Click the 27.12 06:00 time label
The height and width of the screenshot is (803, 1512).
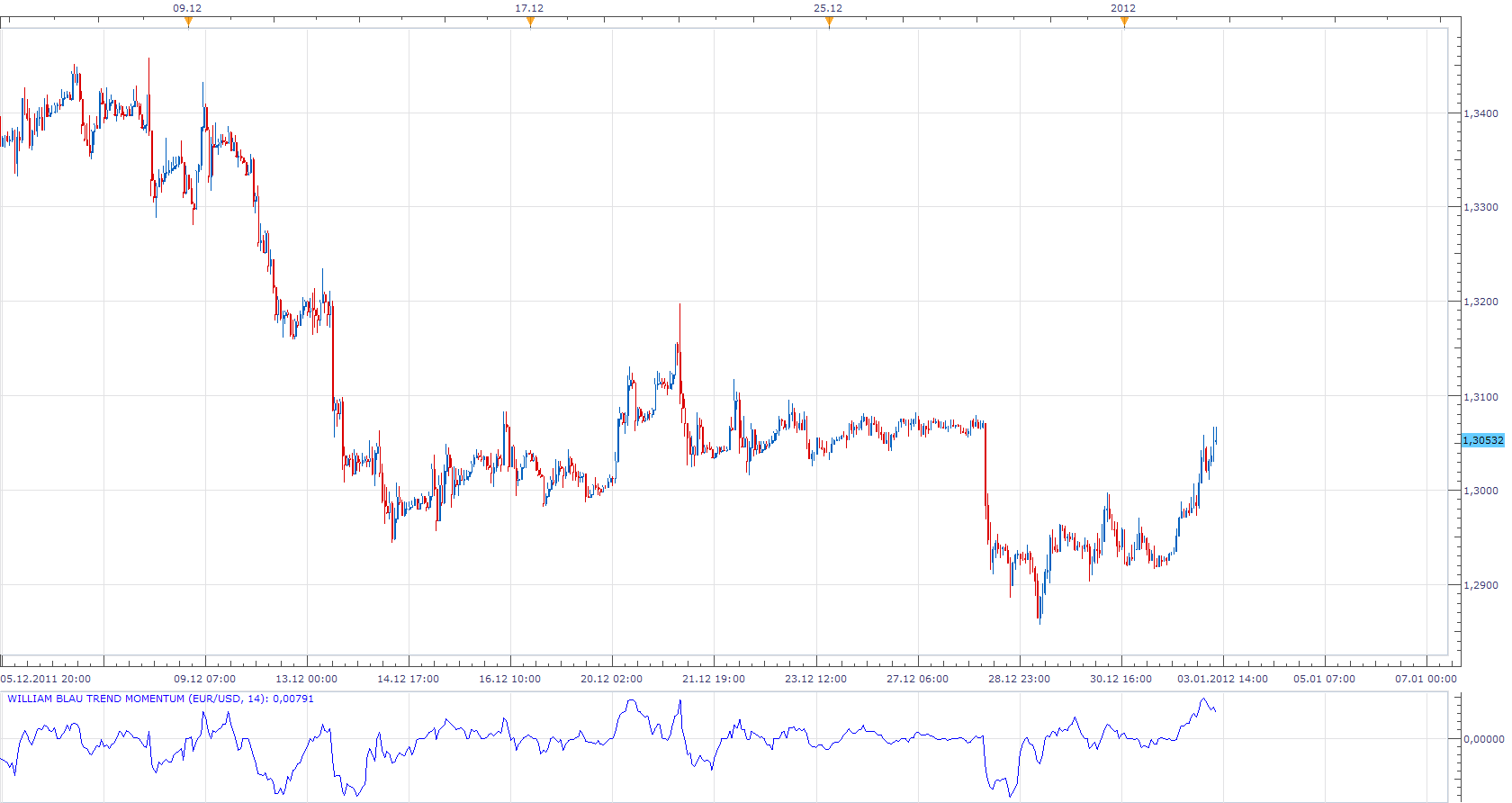click(917, 679)
